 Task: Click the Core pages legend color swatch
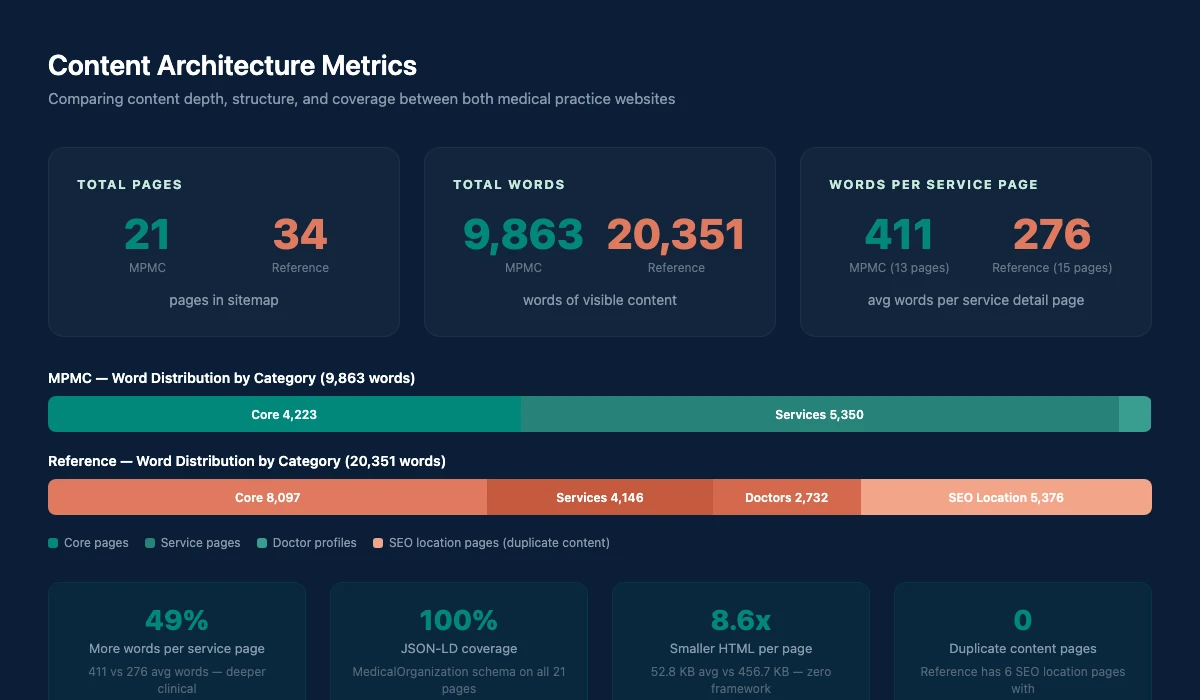click(x=53, y=543)
